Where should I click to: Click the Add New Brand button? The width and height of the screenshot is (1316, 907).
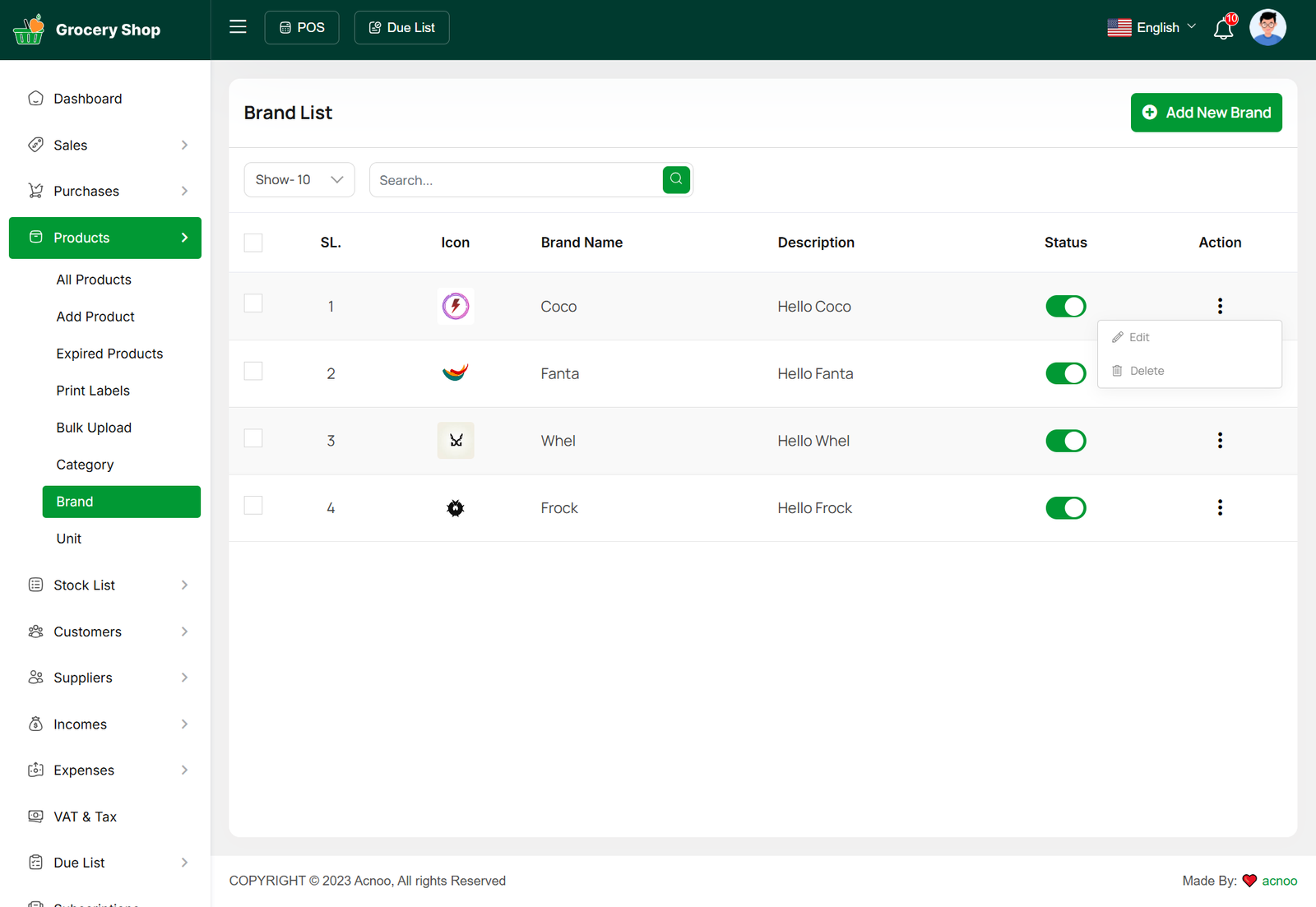pyautogui.click(x=1206, y=113)
